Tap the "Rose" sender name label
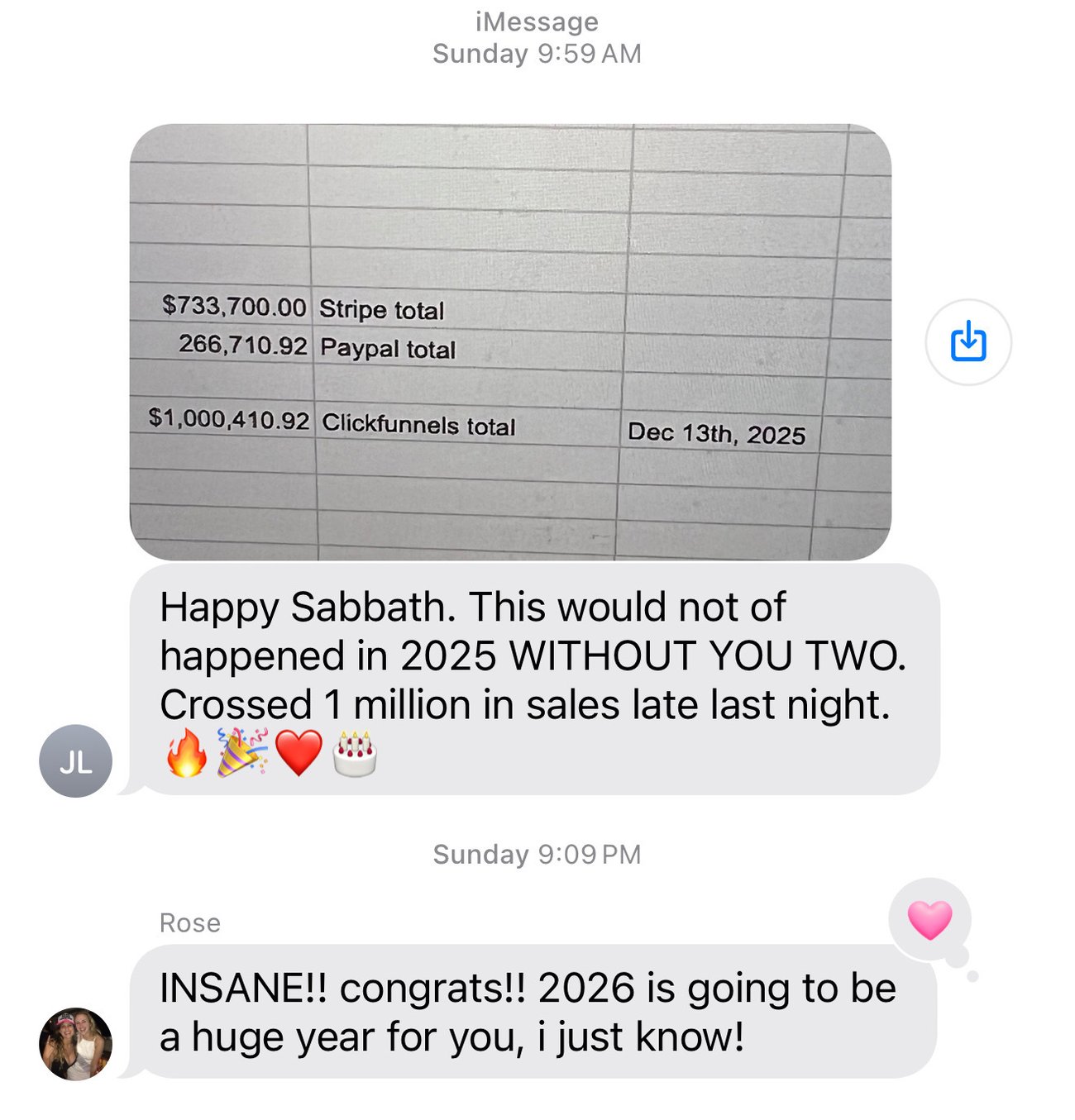1075x1120 pixels. pyautogui.click(x=190, y=922)
